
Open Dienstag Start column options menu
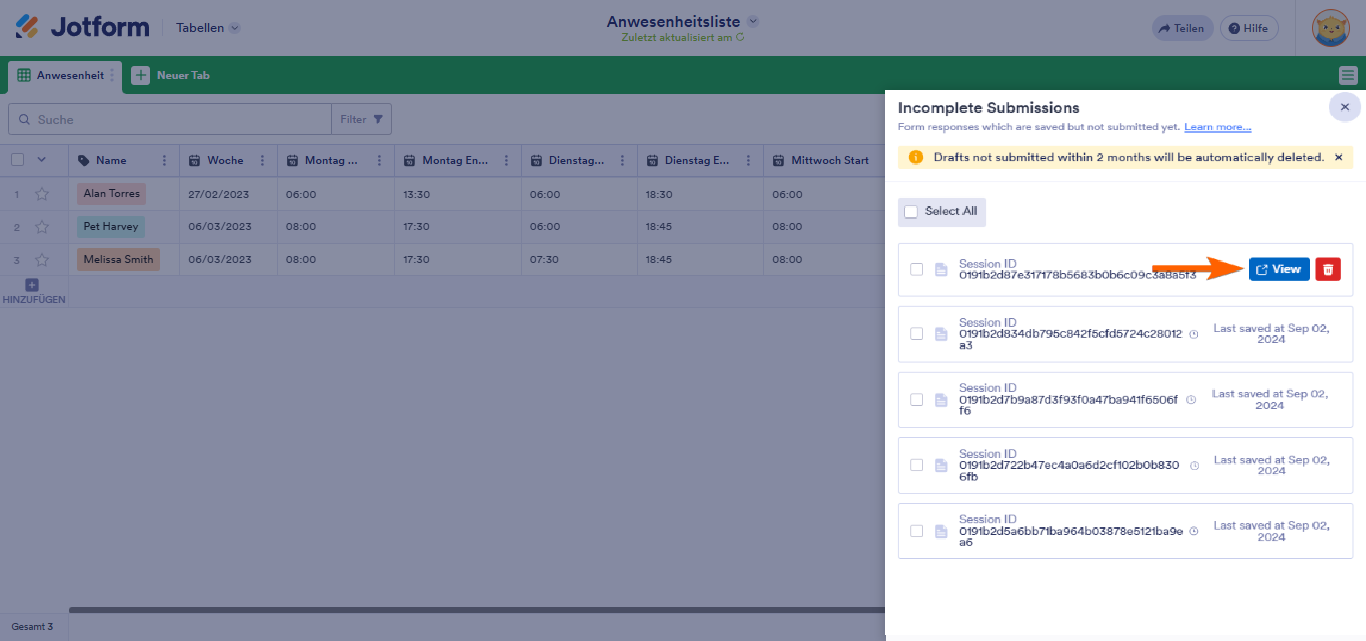[x=624, y=161]
